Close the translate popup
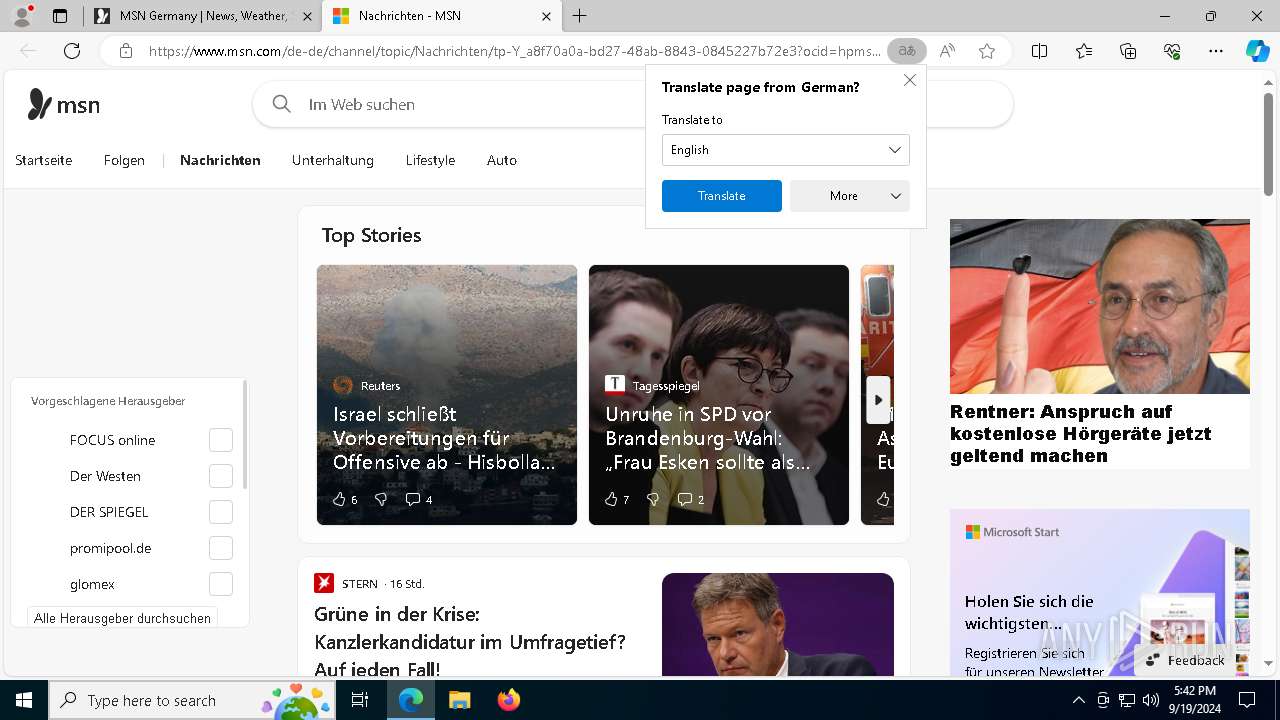Viewport: 1280px width, 720px height. click(x=910, y=80)
